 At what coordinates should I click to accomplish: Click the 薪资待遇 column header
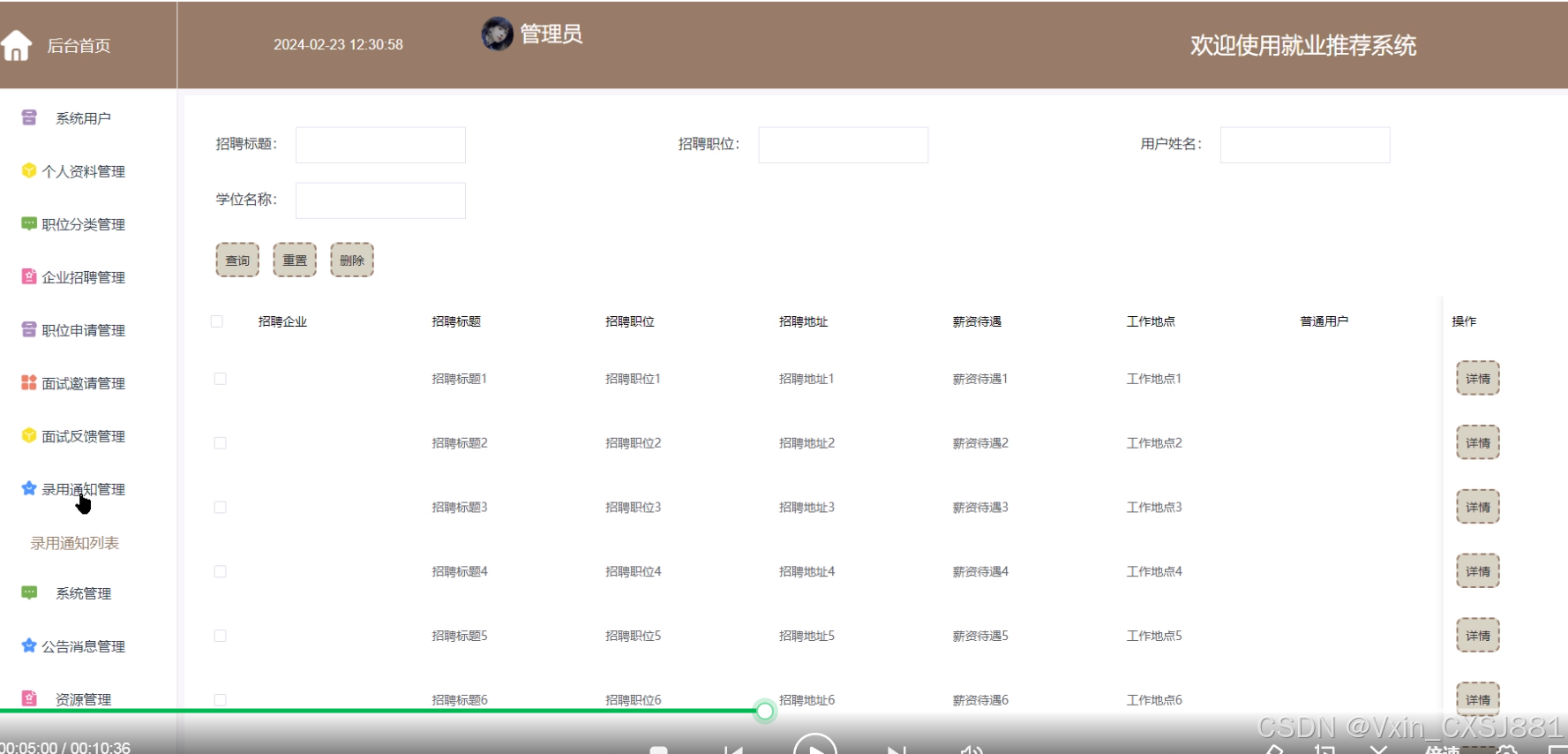click(977, 321)
